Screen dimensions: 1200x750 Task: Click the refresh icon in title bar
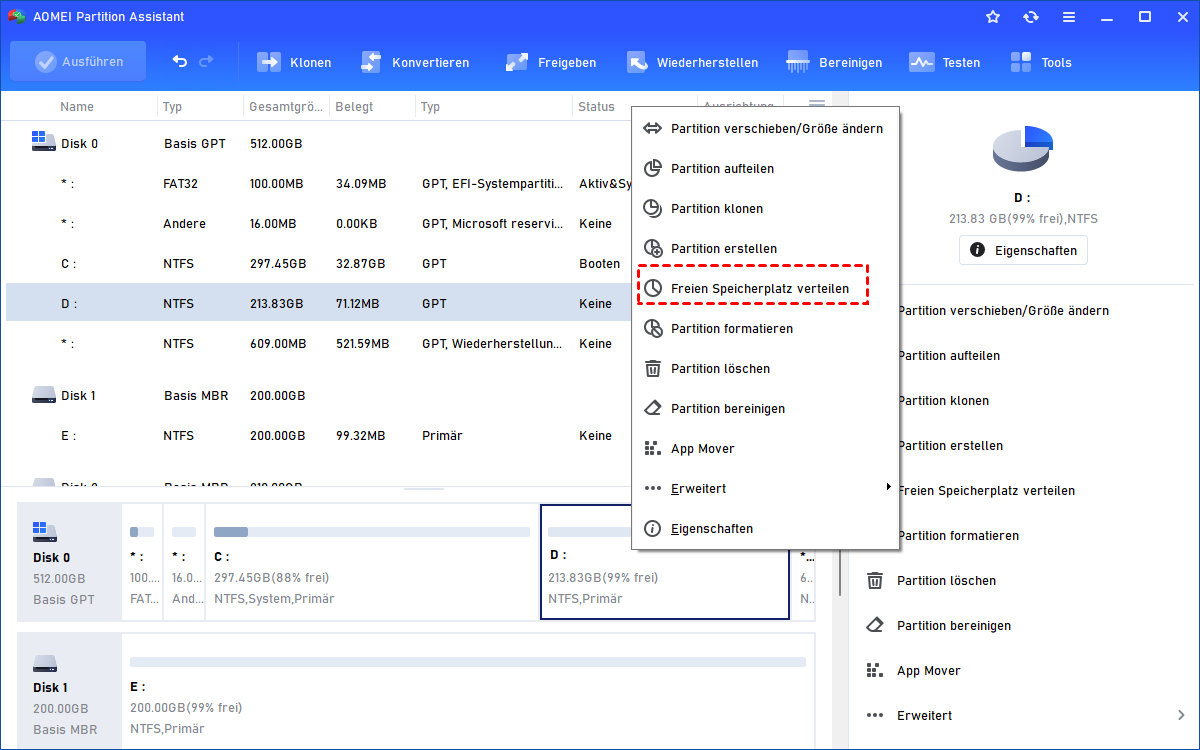point(1031,17)
